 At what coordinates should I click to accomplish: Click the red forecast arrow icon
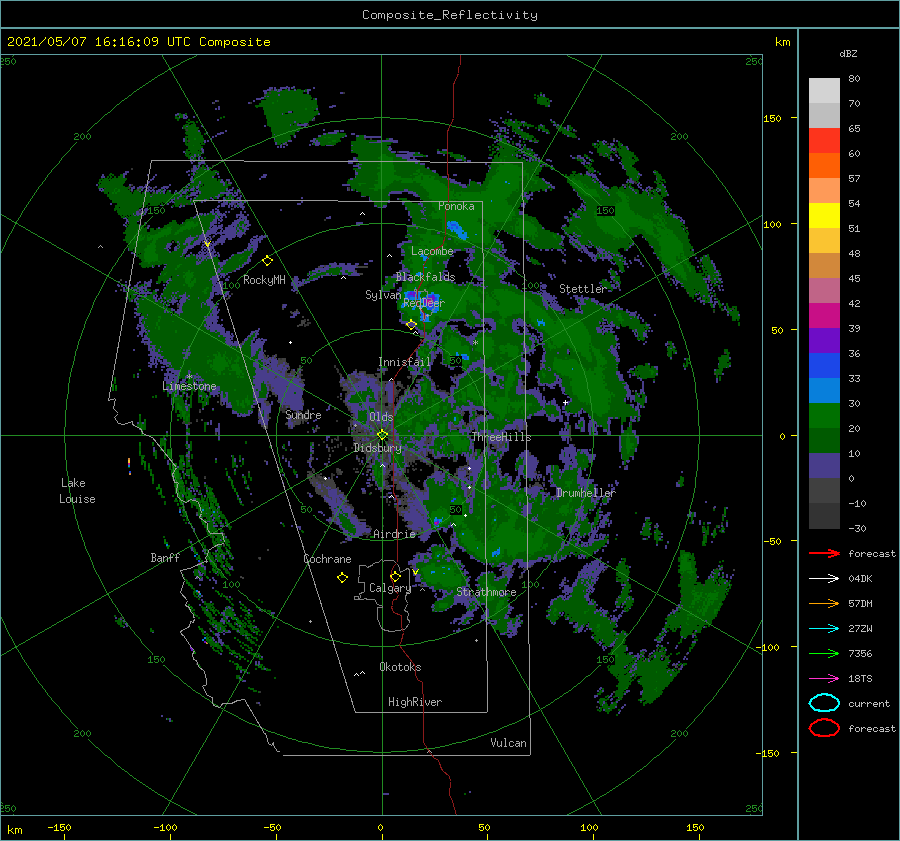(x=824, y=553)
